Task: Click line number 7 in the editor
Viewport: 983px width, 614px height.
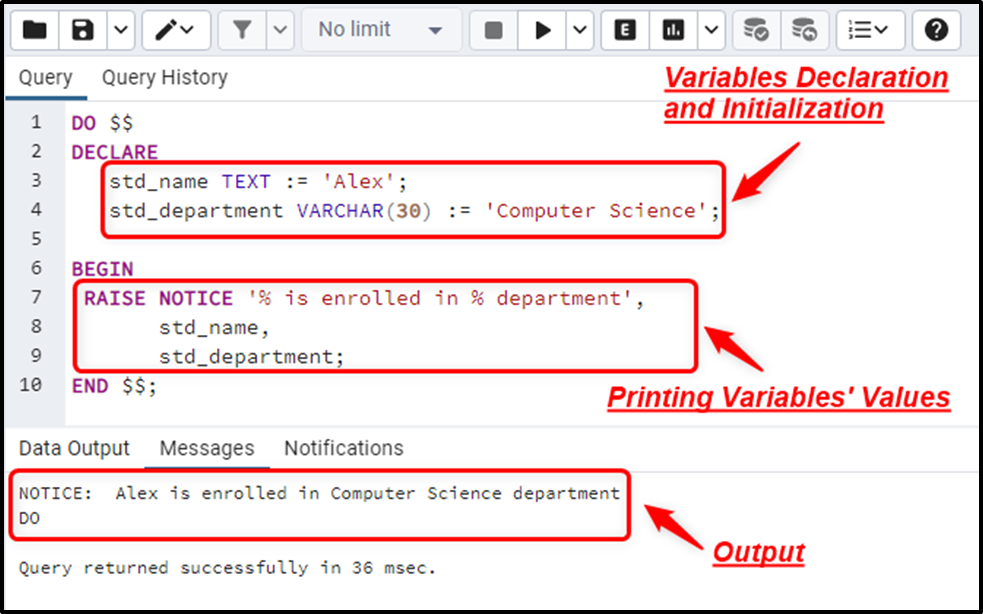Action: pos(37,297)
